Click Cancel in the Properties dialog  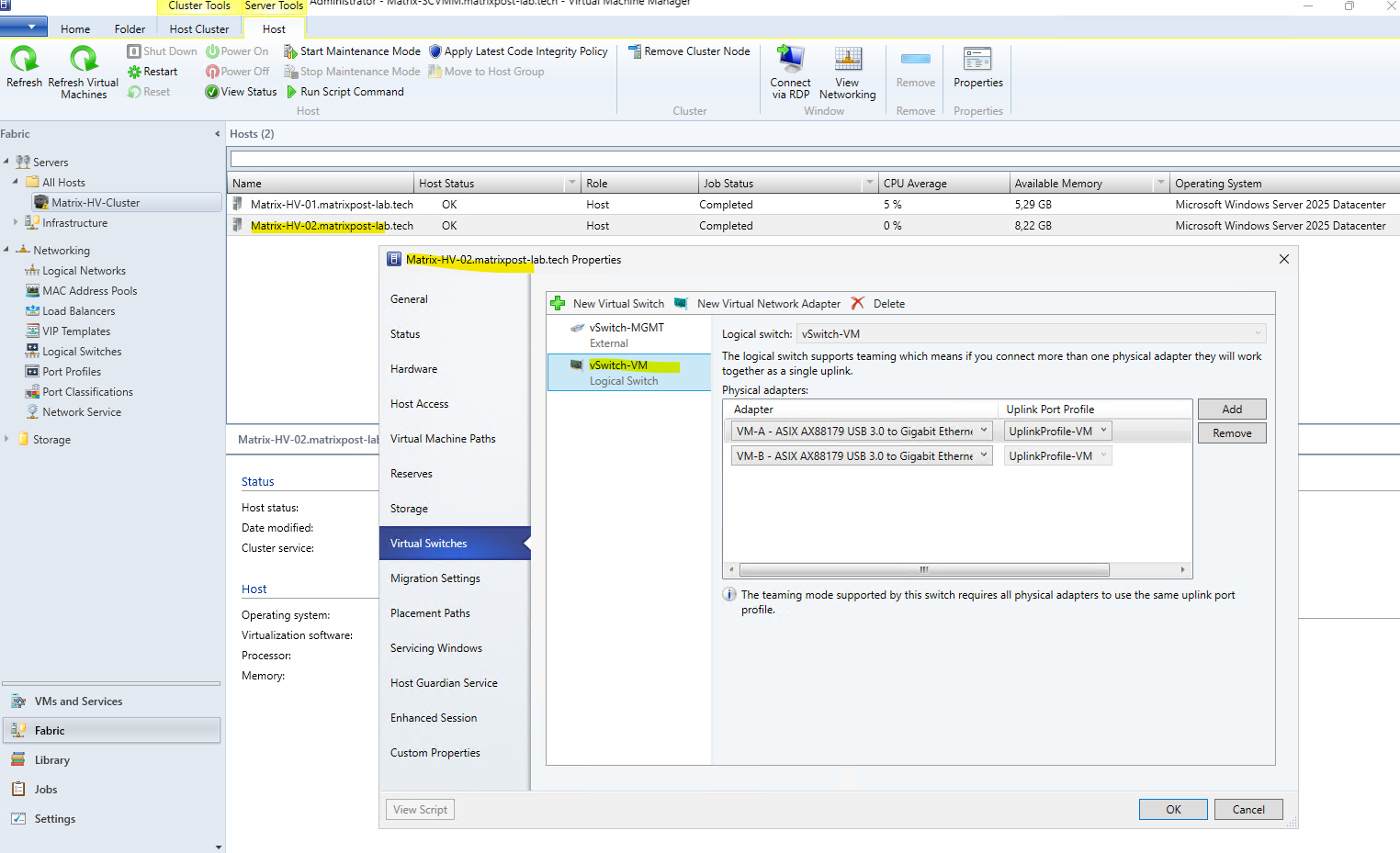coord(1248,810)
